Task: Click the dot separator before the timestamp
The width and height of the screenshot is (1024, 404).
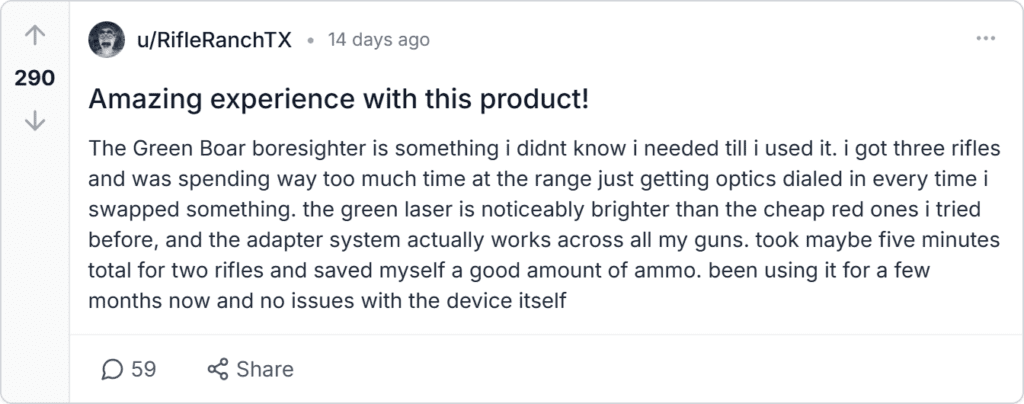Action: (x=311, y=41)
